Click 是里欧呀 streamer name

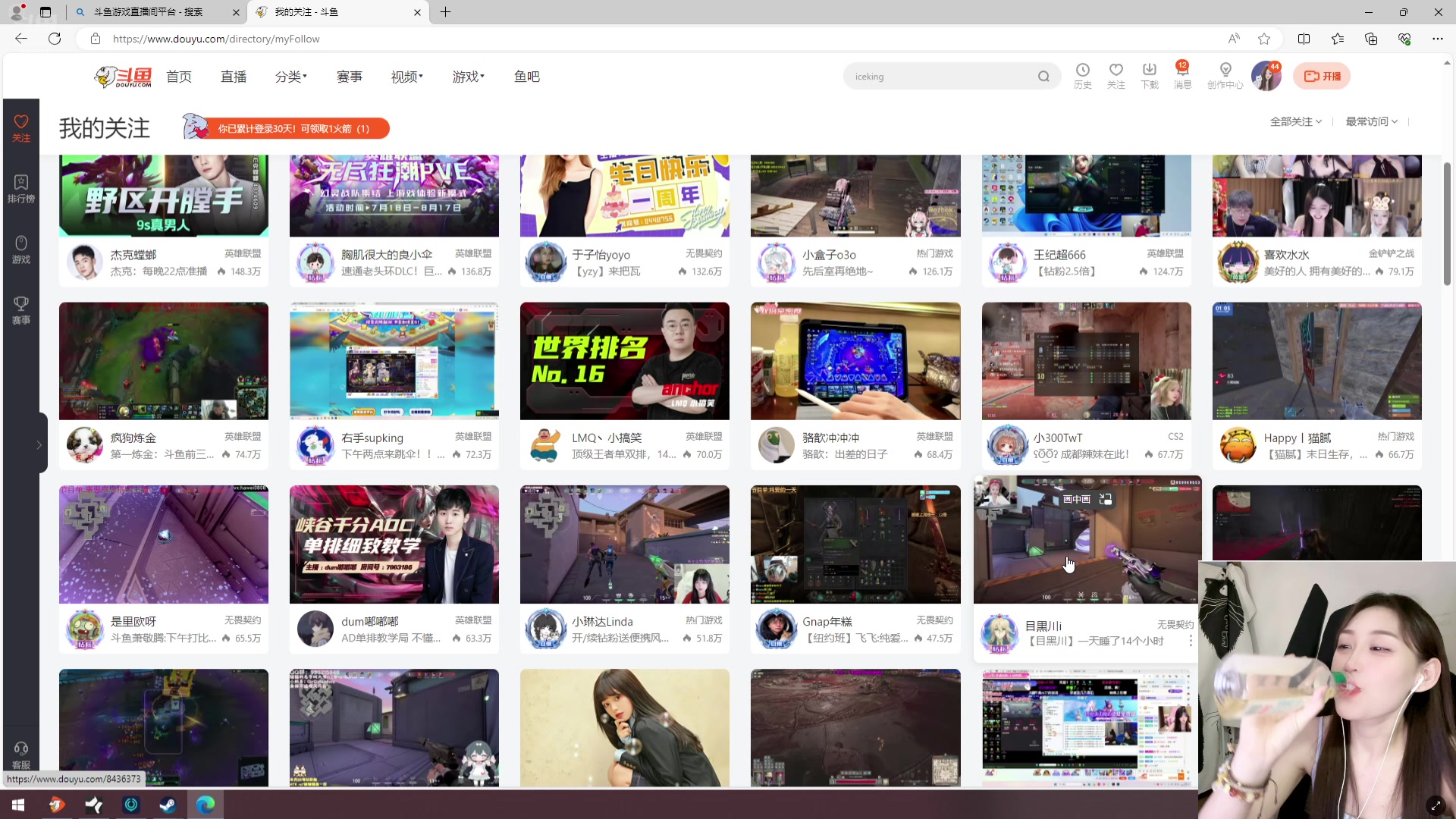(133, 622)
